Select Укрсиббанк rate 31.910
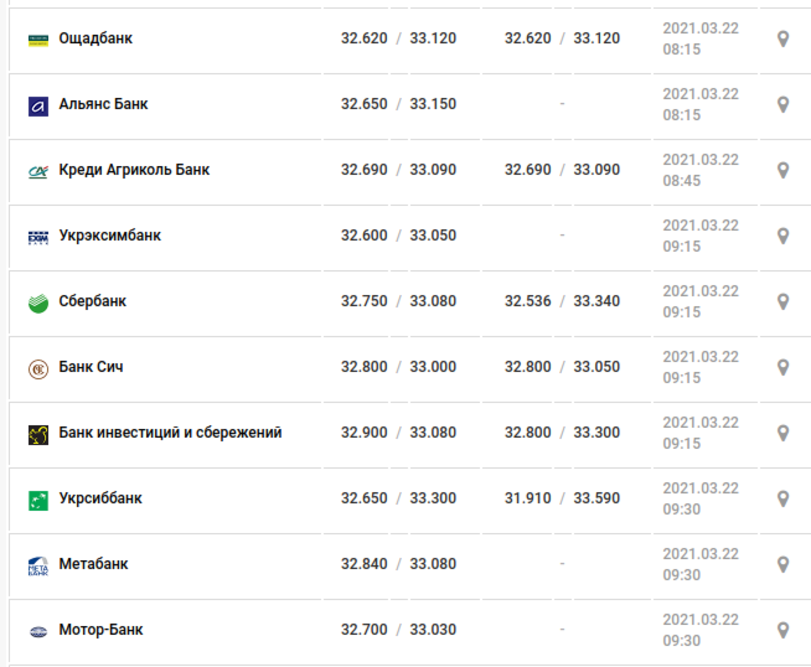 [528, 498]
